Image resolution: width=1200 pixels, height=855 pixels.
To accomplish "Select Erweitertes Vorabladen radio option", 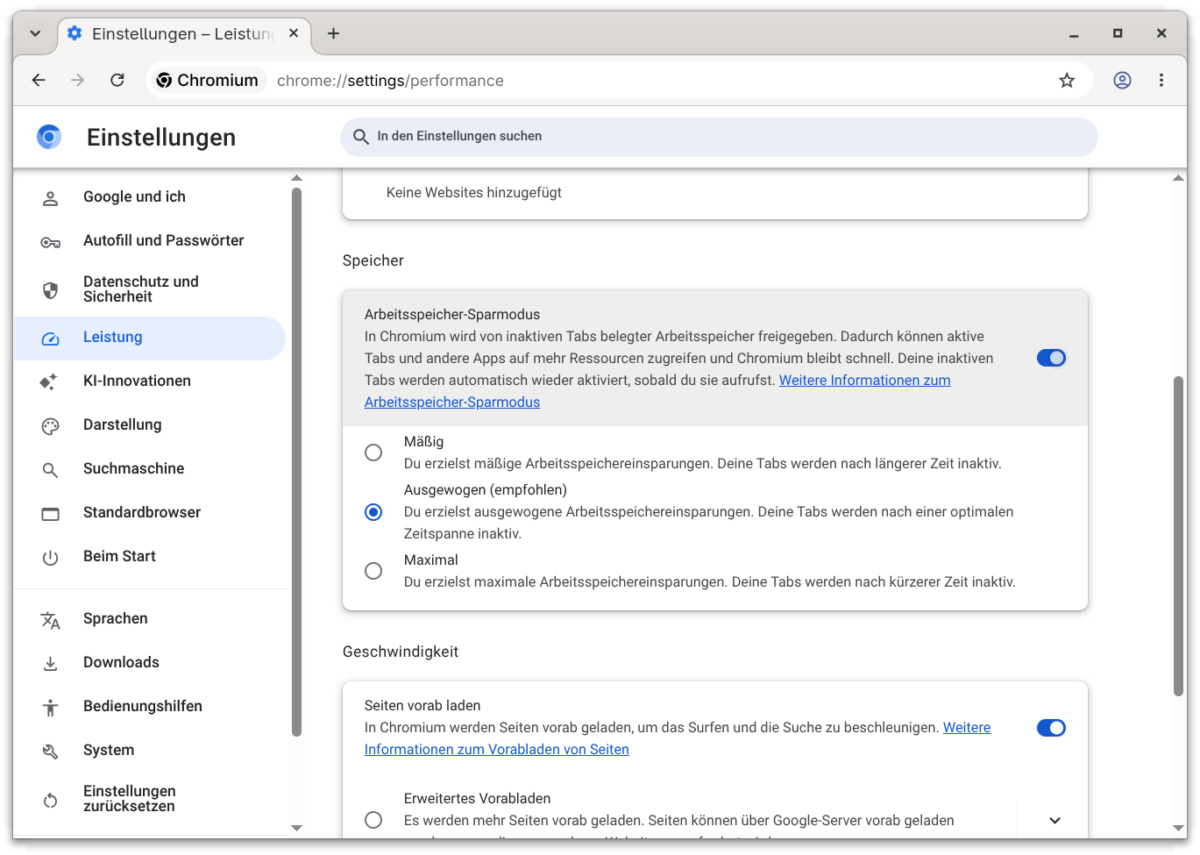I will click(x=373, y=820).
